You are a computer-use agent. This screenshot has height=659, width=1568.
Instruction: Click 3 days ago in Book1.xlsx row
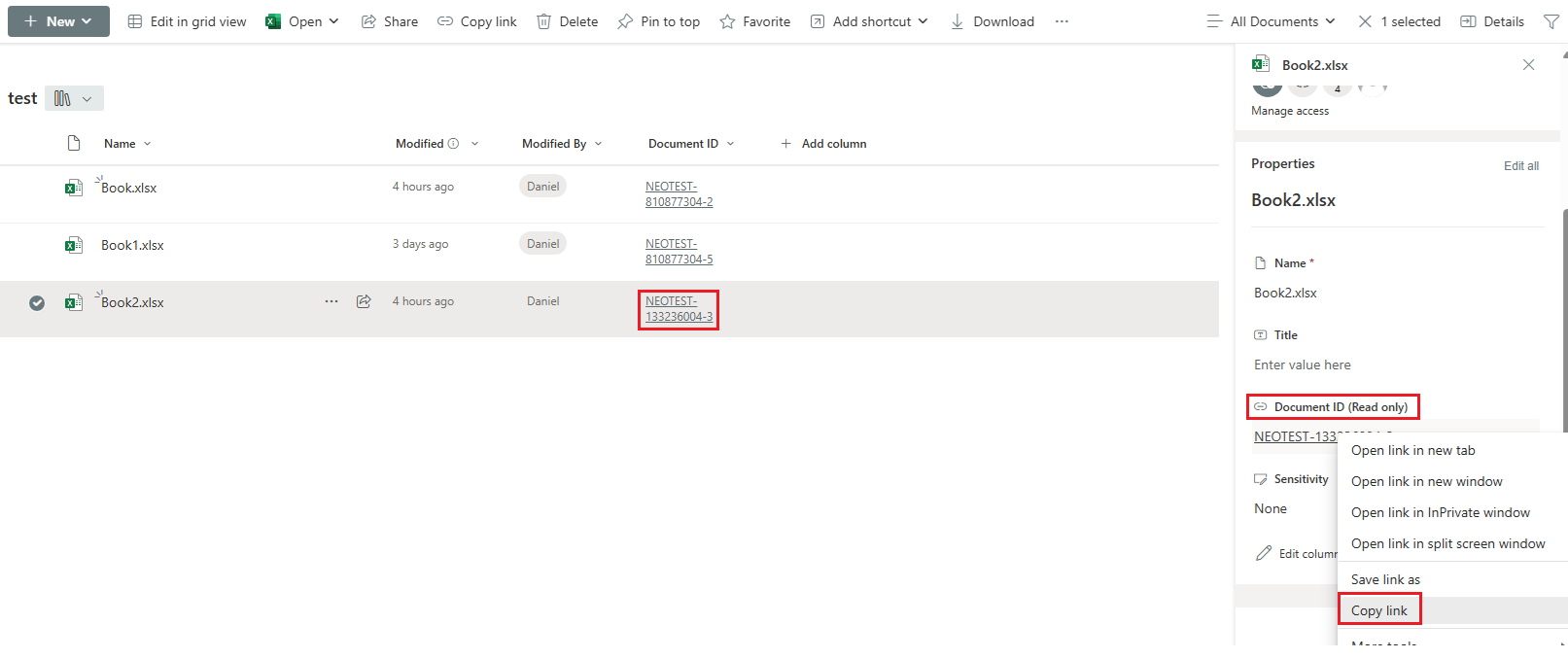[x=420, y=244]
